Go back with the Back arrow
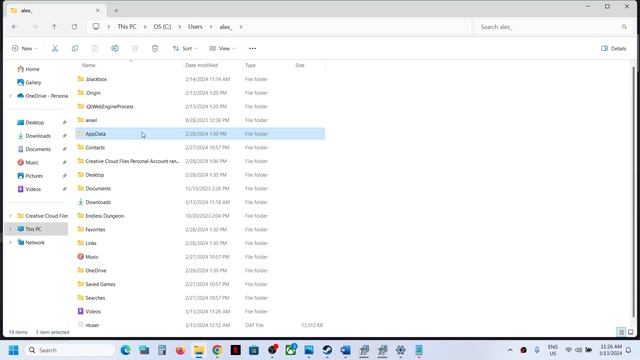 coord(14,27)
